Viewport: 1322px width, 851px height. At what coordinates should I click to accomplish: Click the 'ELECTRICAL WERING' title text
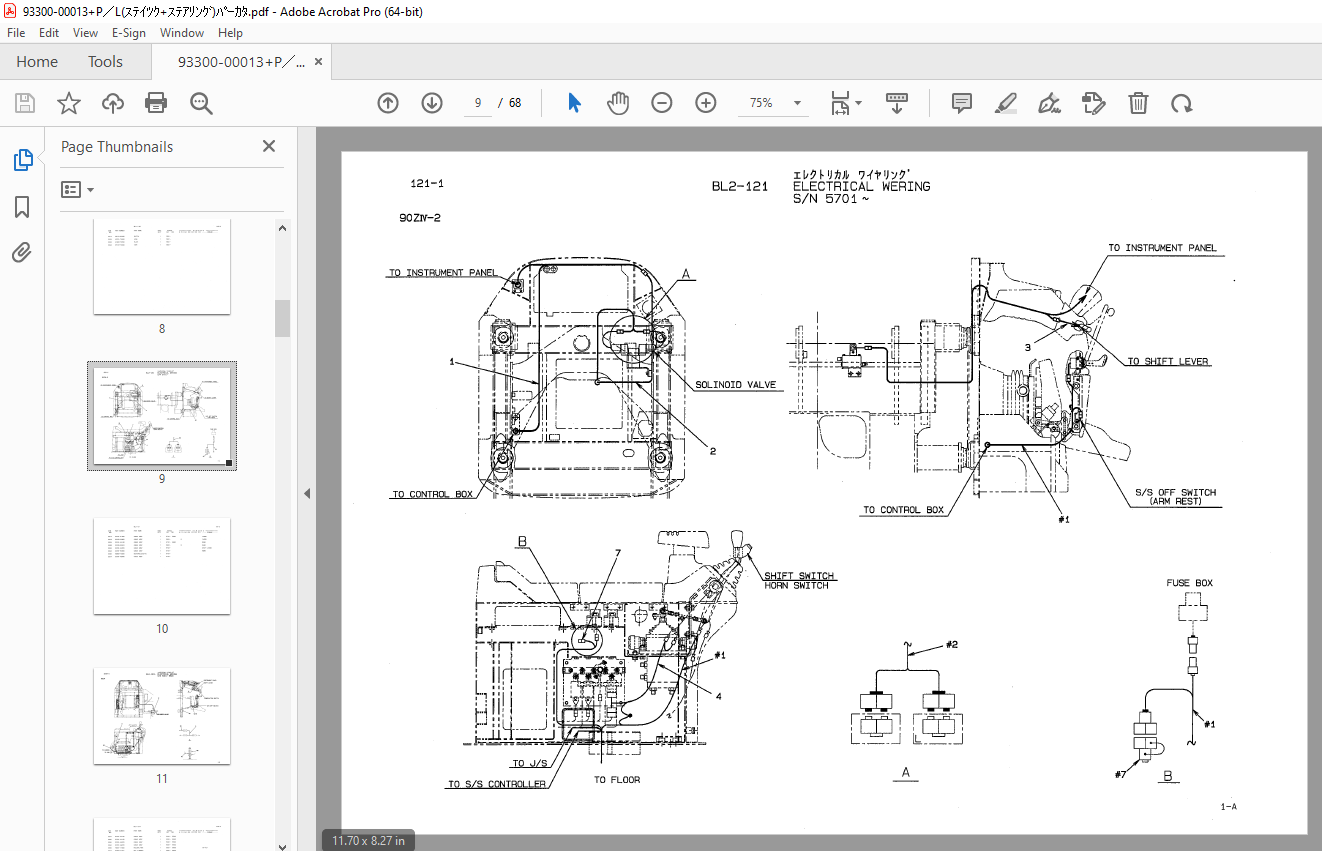pyautogui.click(x=861, y=186)
